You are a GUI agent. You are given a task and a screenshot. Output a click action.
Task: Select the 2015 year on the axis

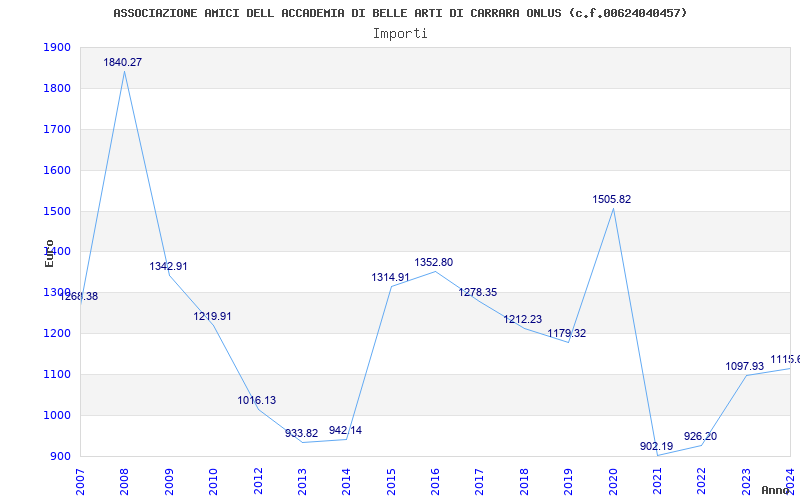pos(391,482)
